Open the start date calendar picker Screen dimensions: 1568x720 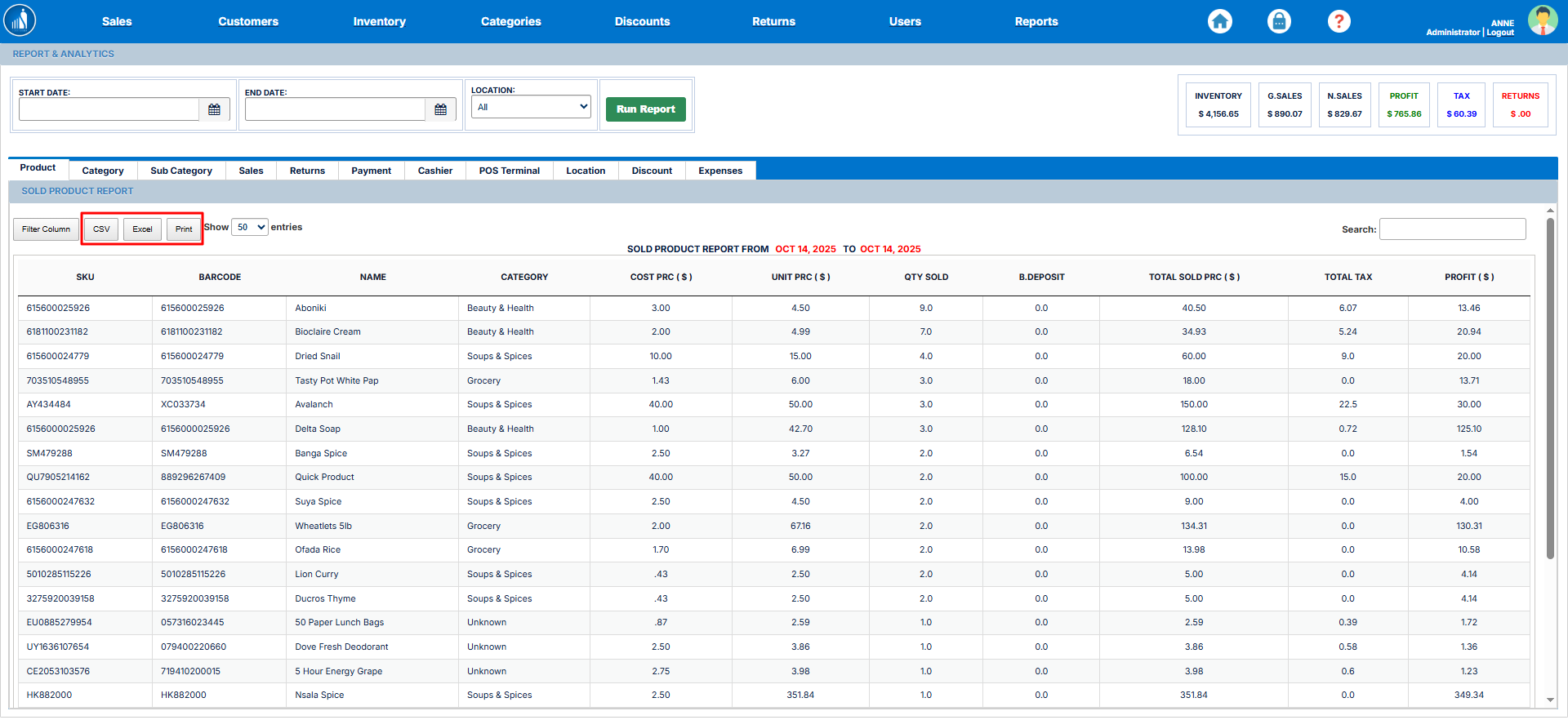click(214, 109)
